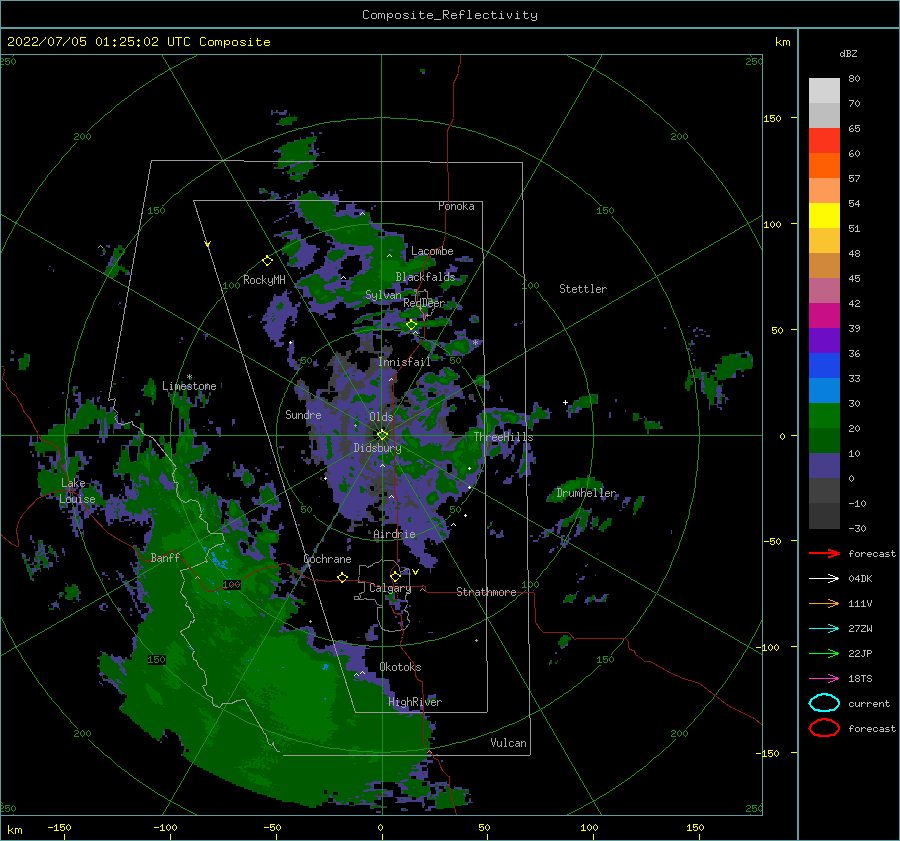
Task: Click the Strathmore label
Action: point(486,592)
